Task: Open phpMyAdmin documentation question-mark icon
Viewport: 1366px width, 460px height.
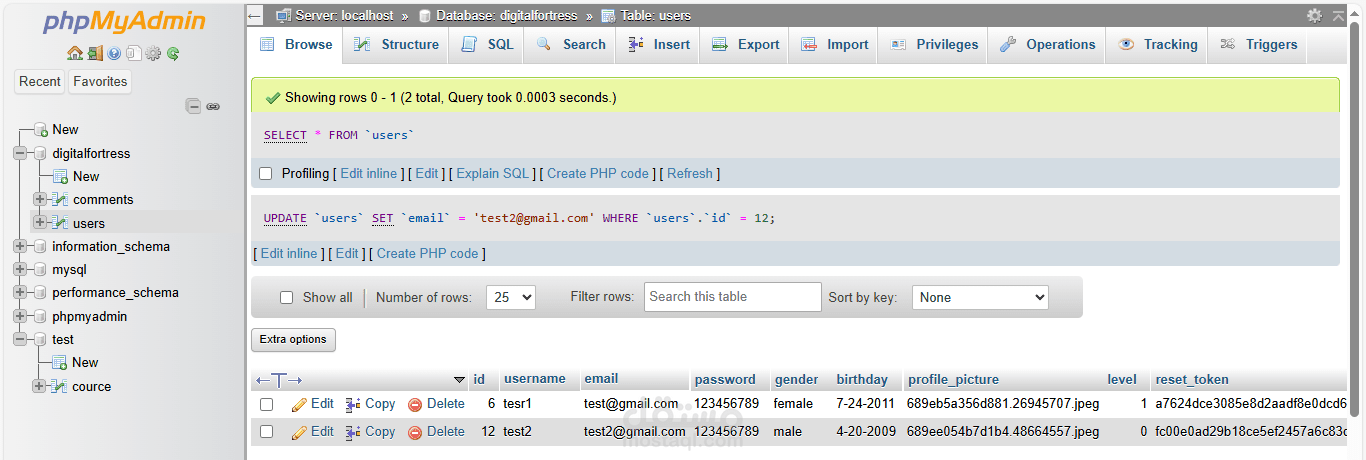Action: click(x=114, y=54)
